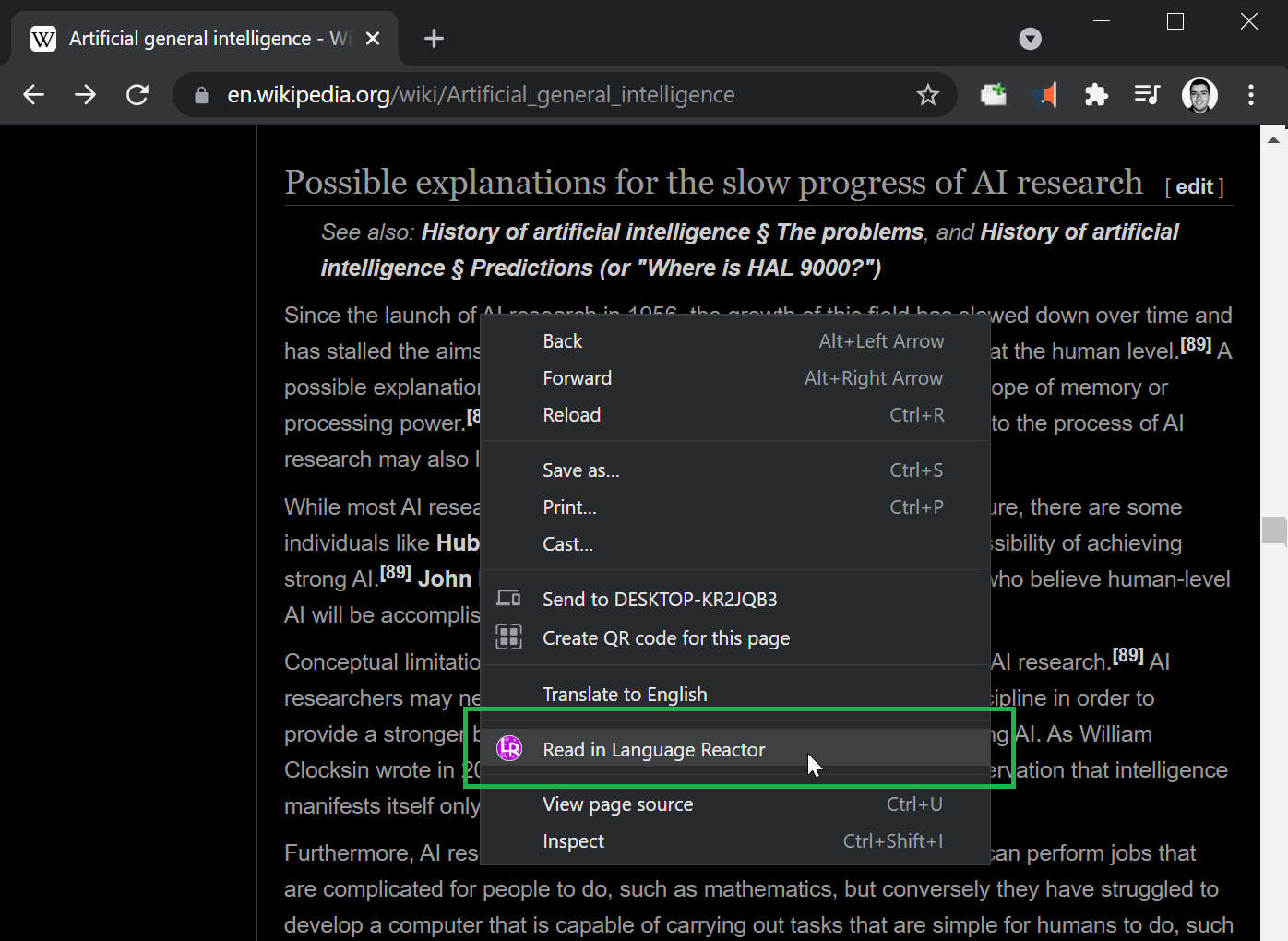Open the user profile avatar
1288x941 pixels.
click(1199, 95)
